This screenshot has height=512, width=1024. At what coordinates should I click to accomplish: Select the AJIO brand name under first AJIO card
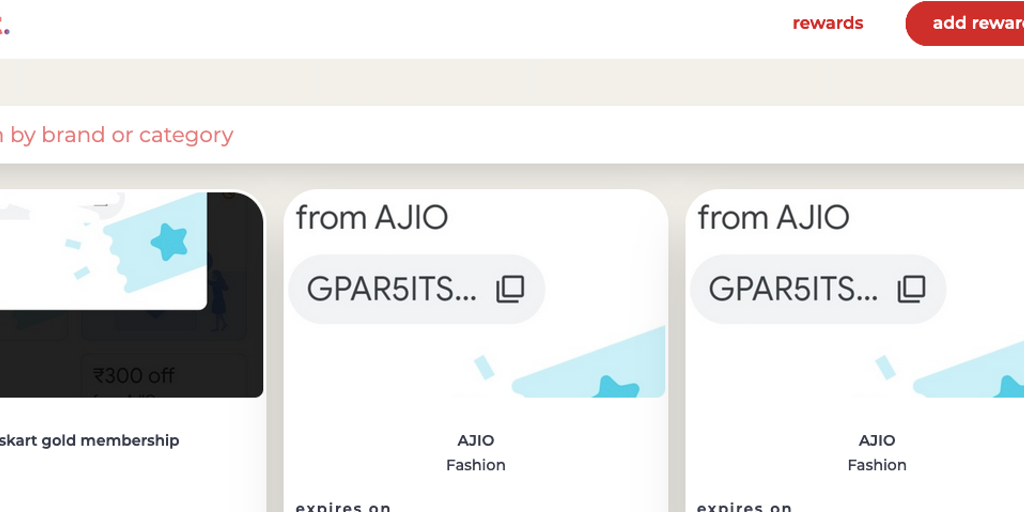pyautogui.click(x=476, y=440)
